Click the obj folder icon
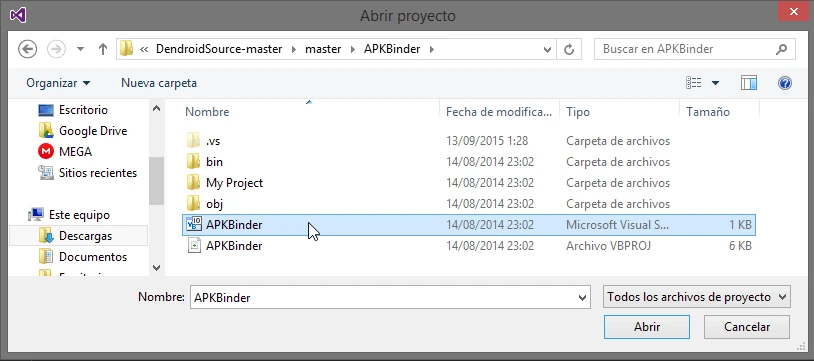 coord(193,203)
